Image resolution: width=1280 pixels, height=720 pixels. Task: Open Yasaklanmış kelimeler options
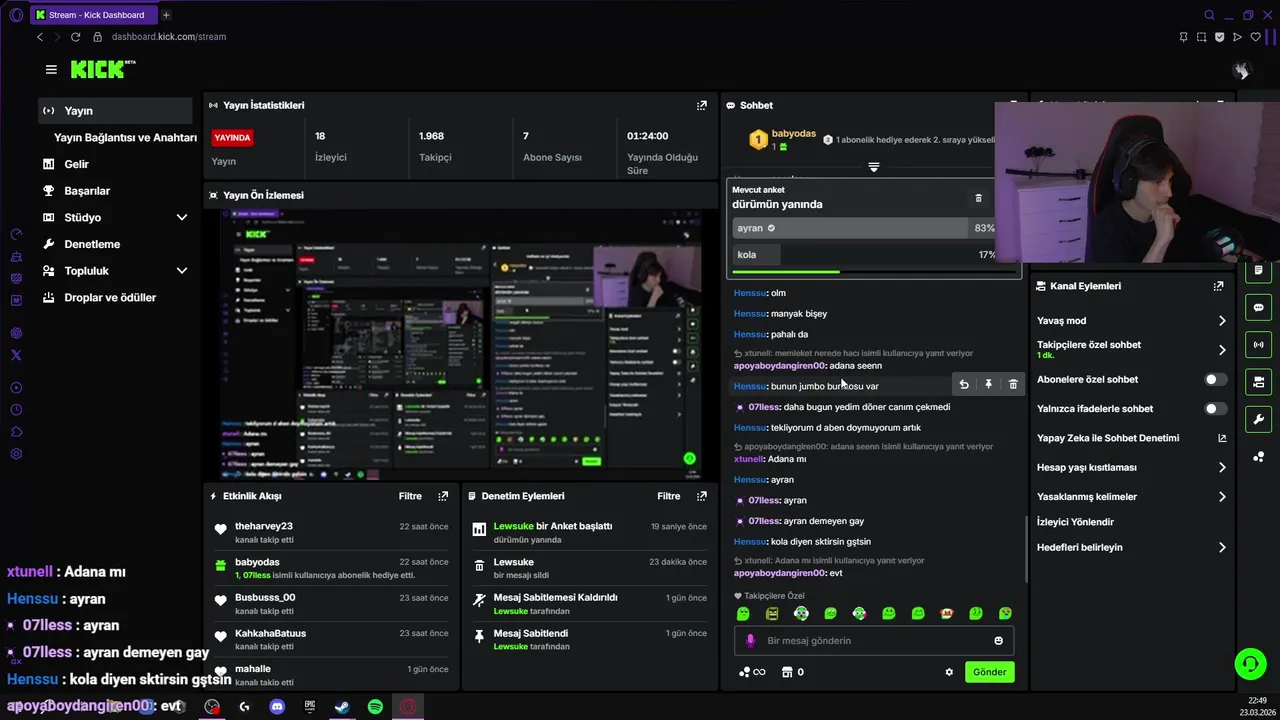coord(1130,497)
